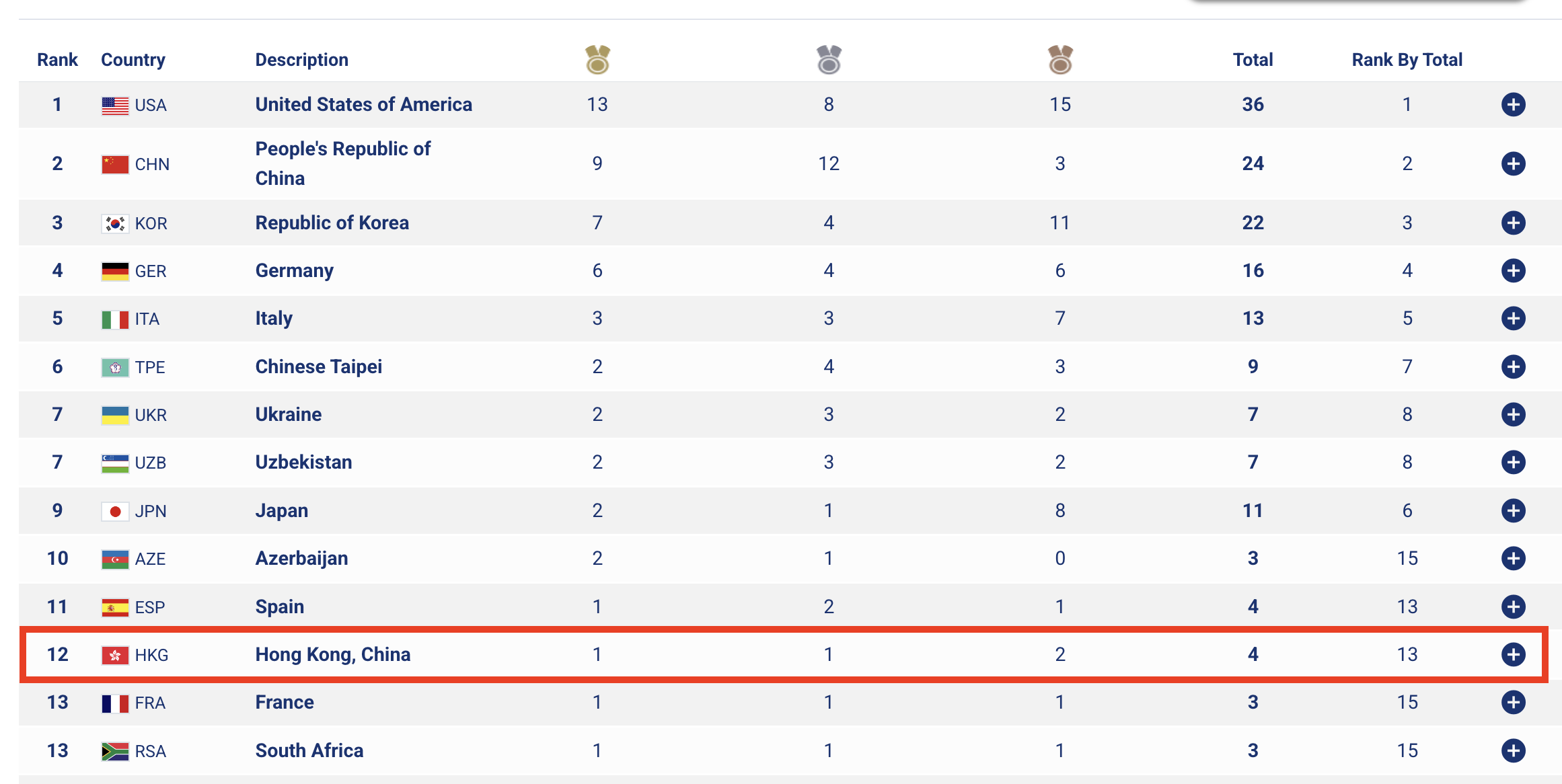Open the People's Republic of China link
Screen dimensions: 1562x784
point(342,163)
